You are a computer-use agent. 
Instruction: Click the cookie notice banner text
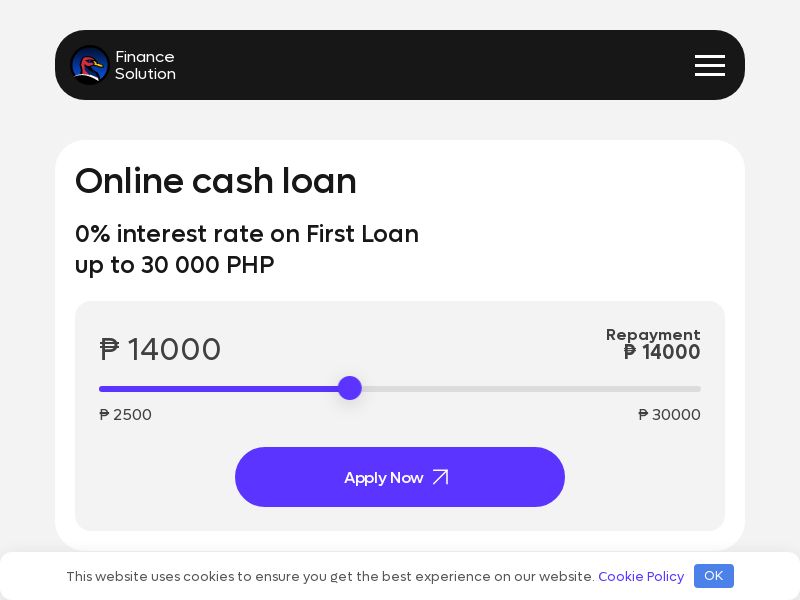coord(330,576)
